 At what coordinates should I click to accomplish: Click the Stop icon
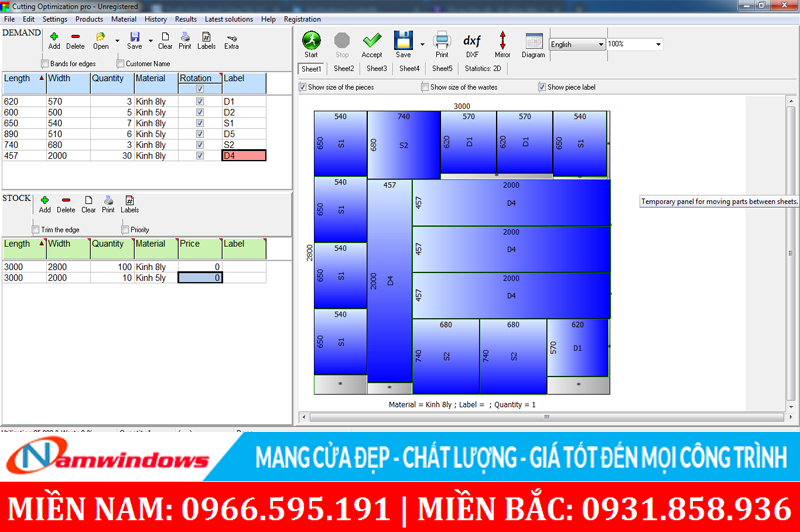342,40
